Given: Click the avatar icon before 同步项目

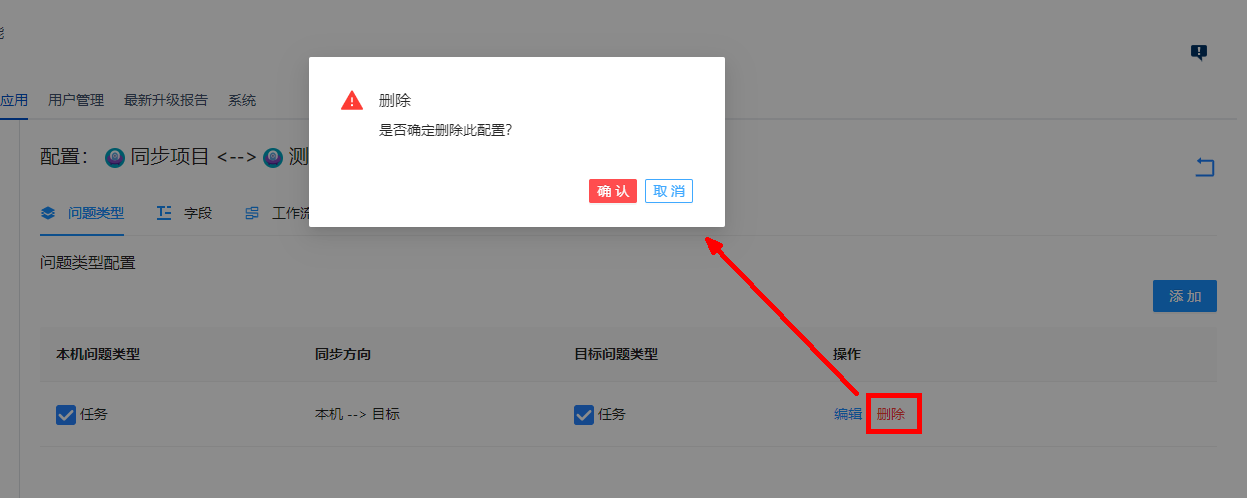Looking at the screenshot, I should pos(115,157).
